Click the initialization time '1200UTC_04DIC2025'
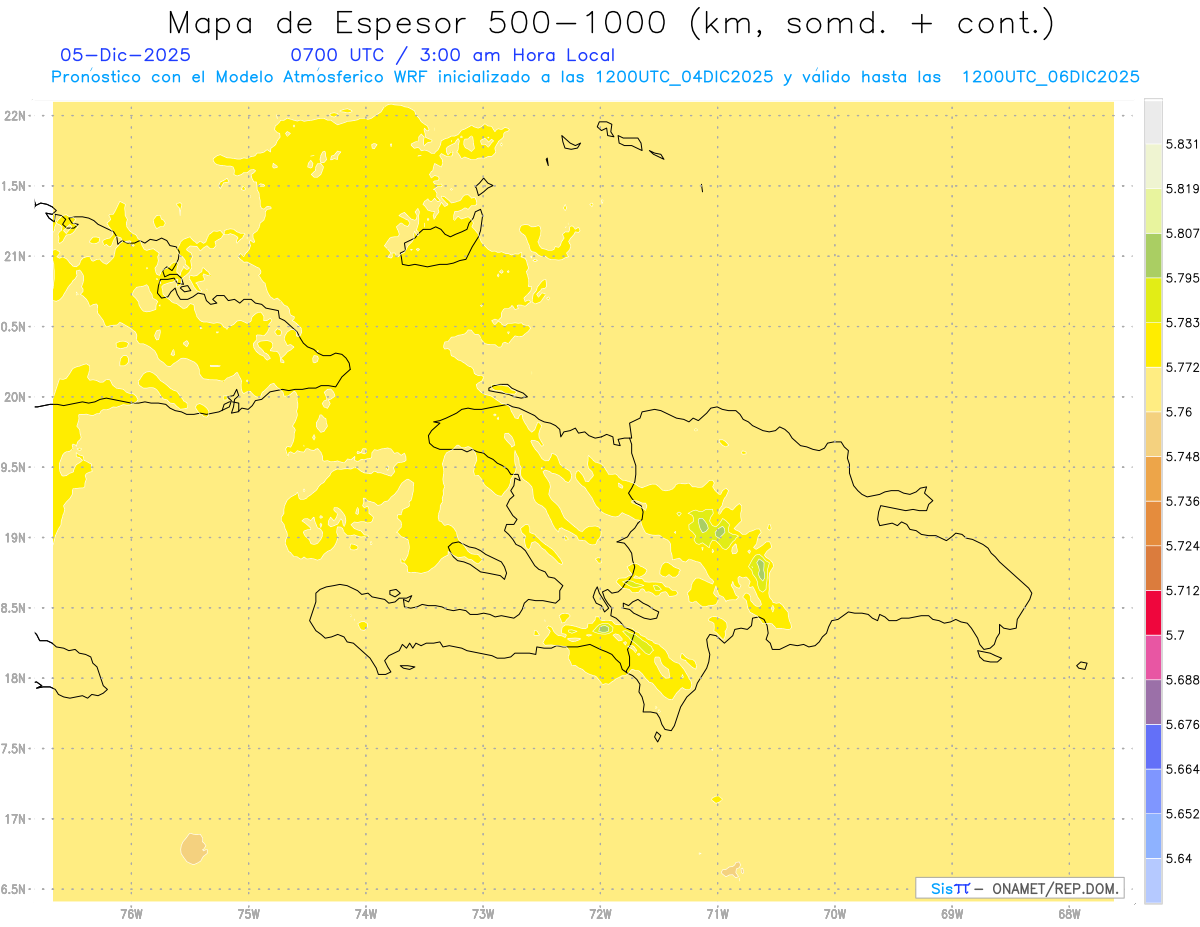 (684, 78)
